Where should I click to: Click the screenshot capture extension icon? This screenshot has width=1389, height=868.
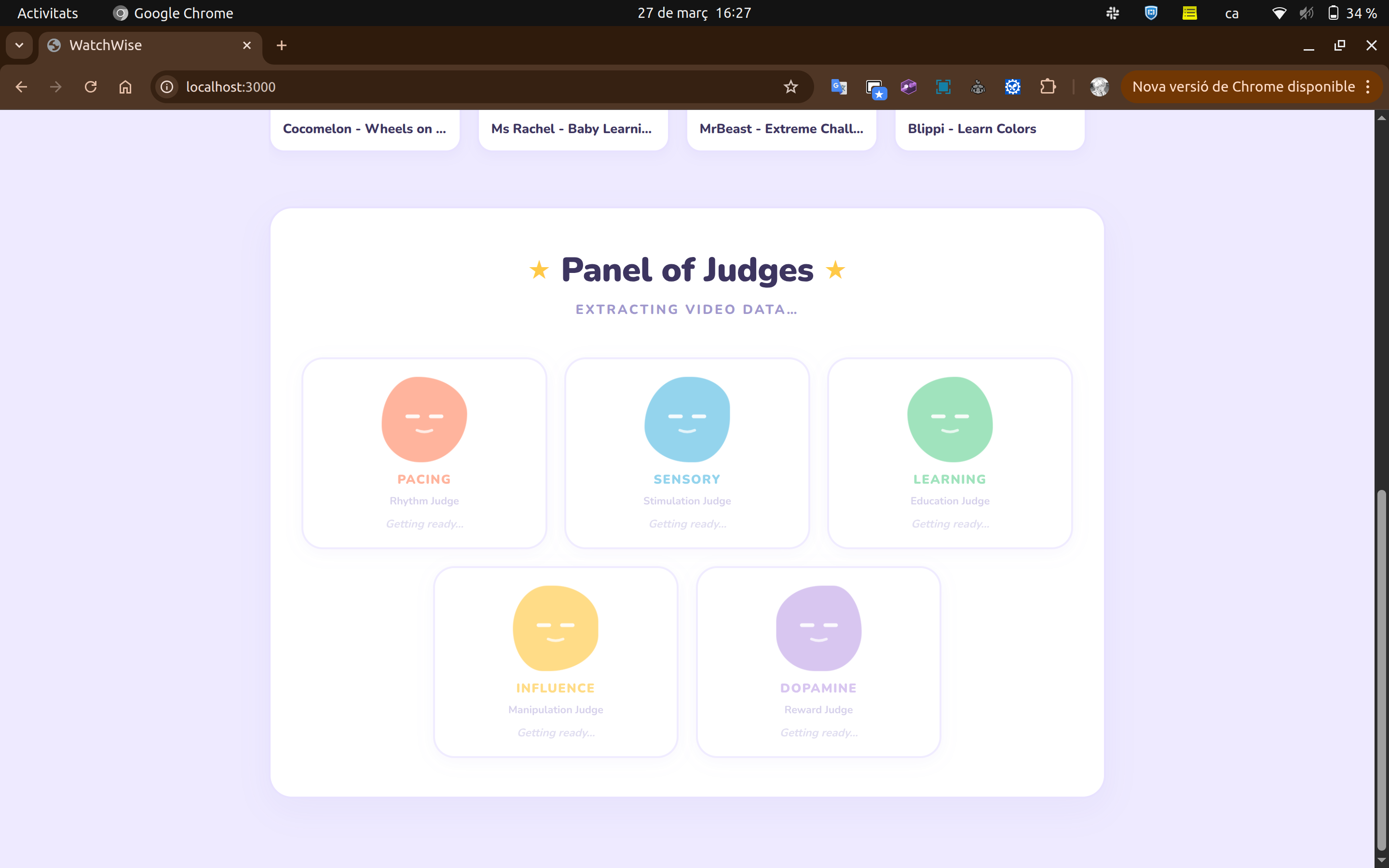[943, 87]
